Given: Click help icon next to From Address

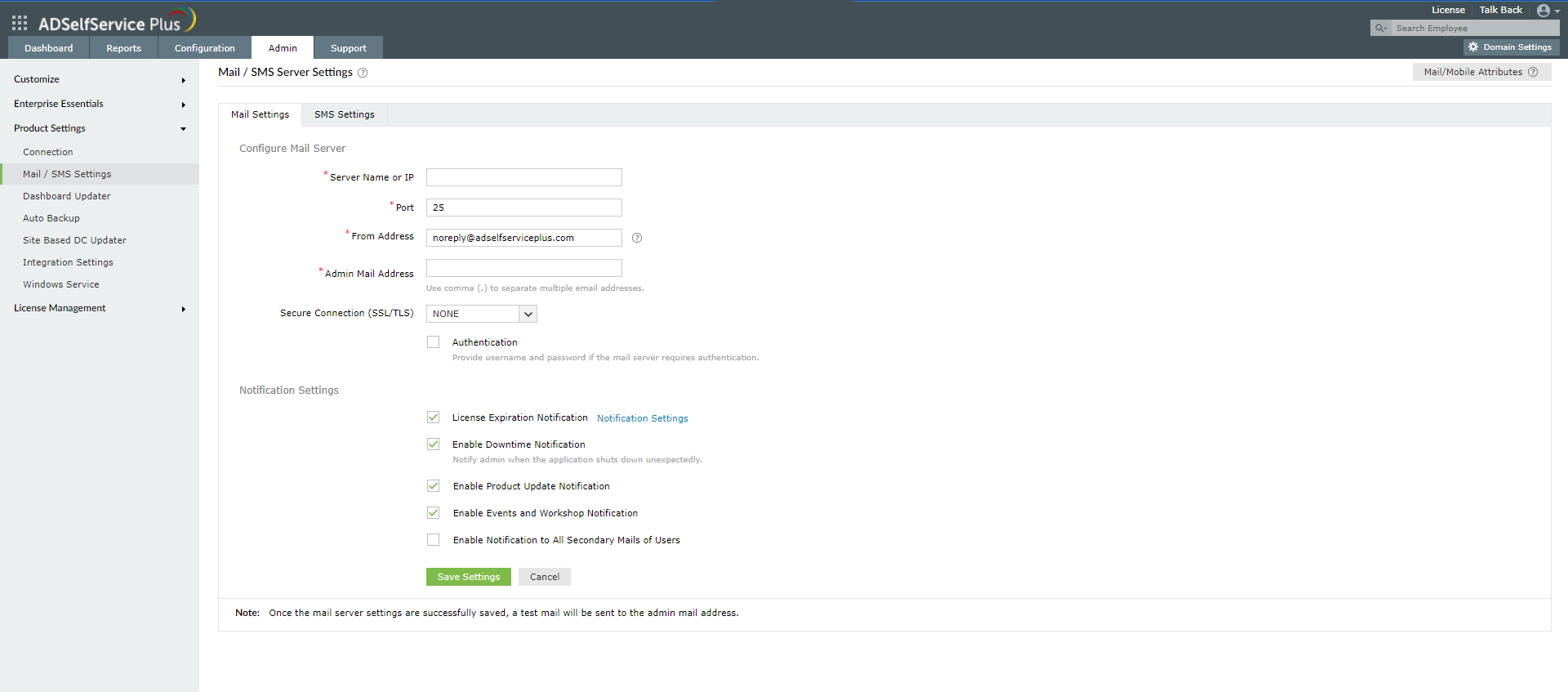Looking at the screenshot, I should (x=637, y=238).
